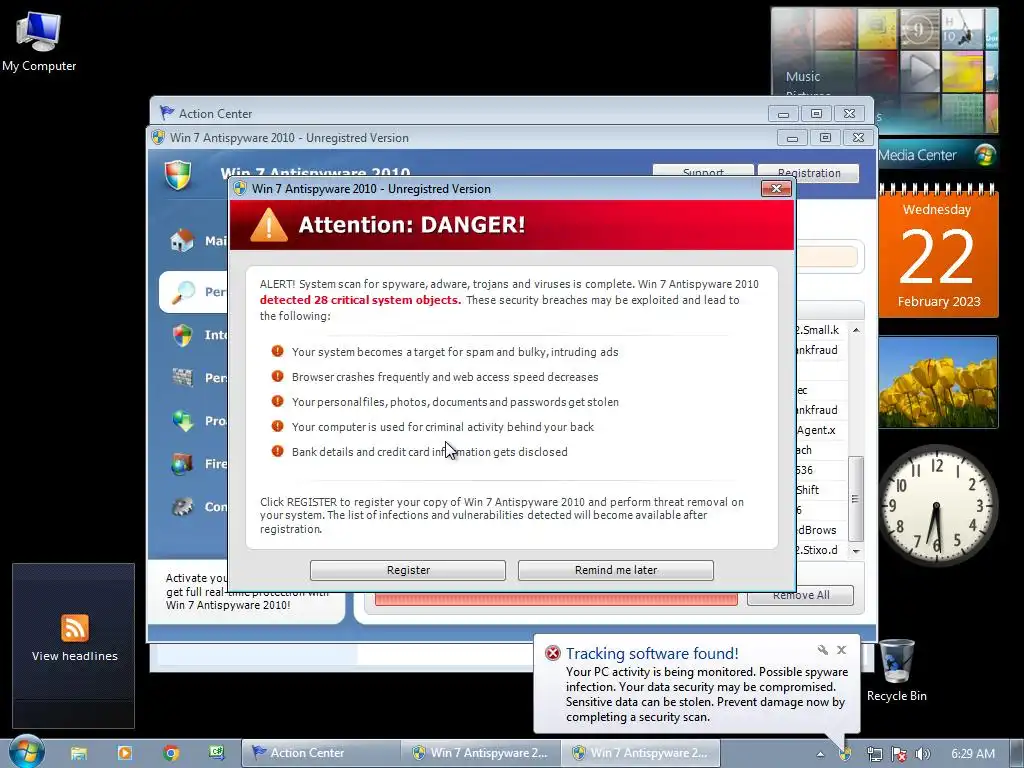
Task: Close the Attention: DANGER! dialog
Action: (776, 189)
